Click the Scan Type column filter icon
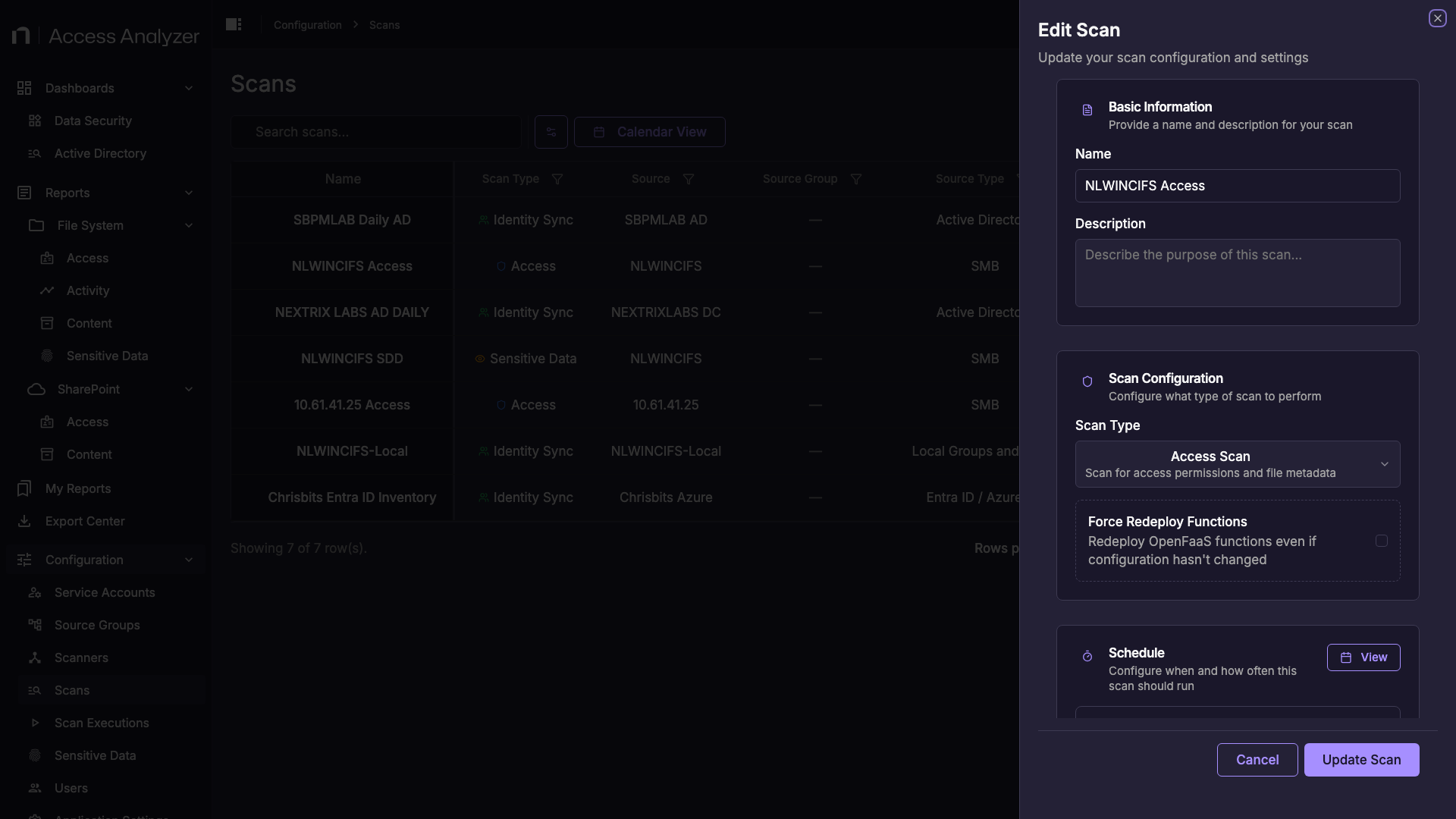This screenshot has width=1456, height=819. tap(557, 179)
